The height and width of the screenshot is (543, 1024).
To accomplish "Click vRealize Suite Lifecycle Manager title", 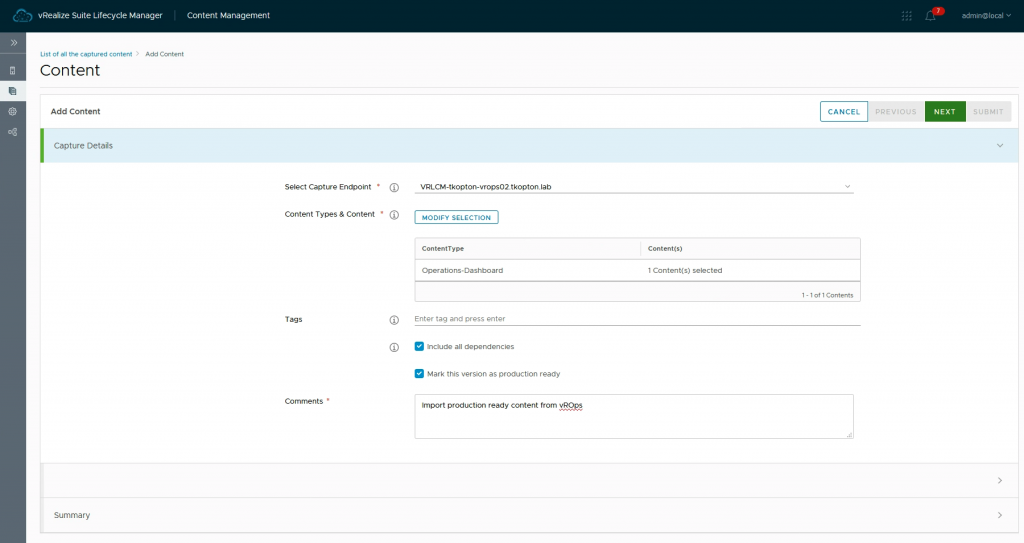I will point(100,15).
